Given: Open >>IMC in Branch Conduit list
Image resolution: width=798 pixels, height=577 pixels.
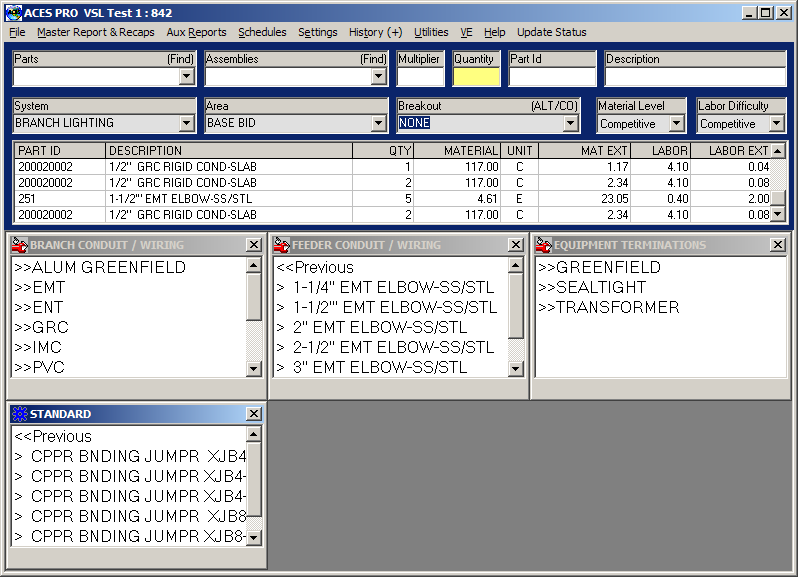Looking at the screenshot, I should 38,347.
